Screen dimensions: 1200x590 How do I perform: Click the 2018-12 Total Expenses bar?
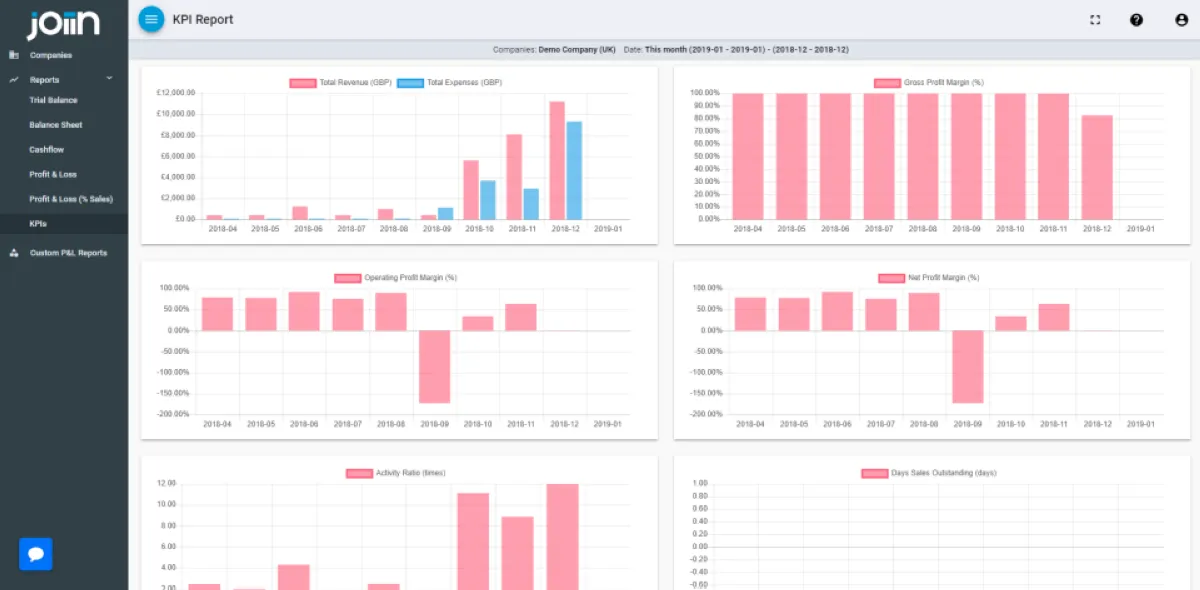tap(574, 170)
